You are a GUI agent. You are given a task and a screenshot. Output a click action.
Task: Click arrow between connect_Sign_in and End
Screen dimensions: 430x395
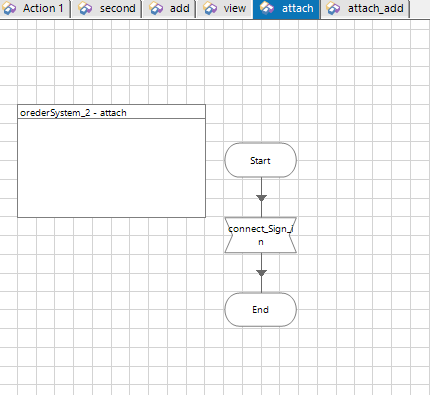(x=261, y=273)
